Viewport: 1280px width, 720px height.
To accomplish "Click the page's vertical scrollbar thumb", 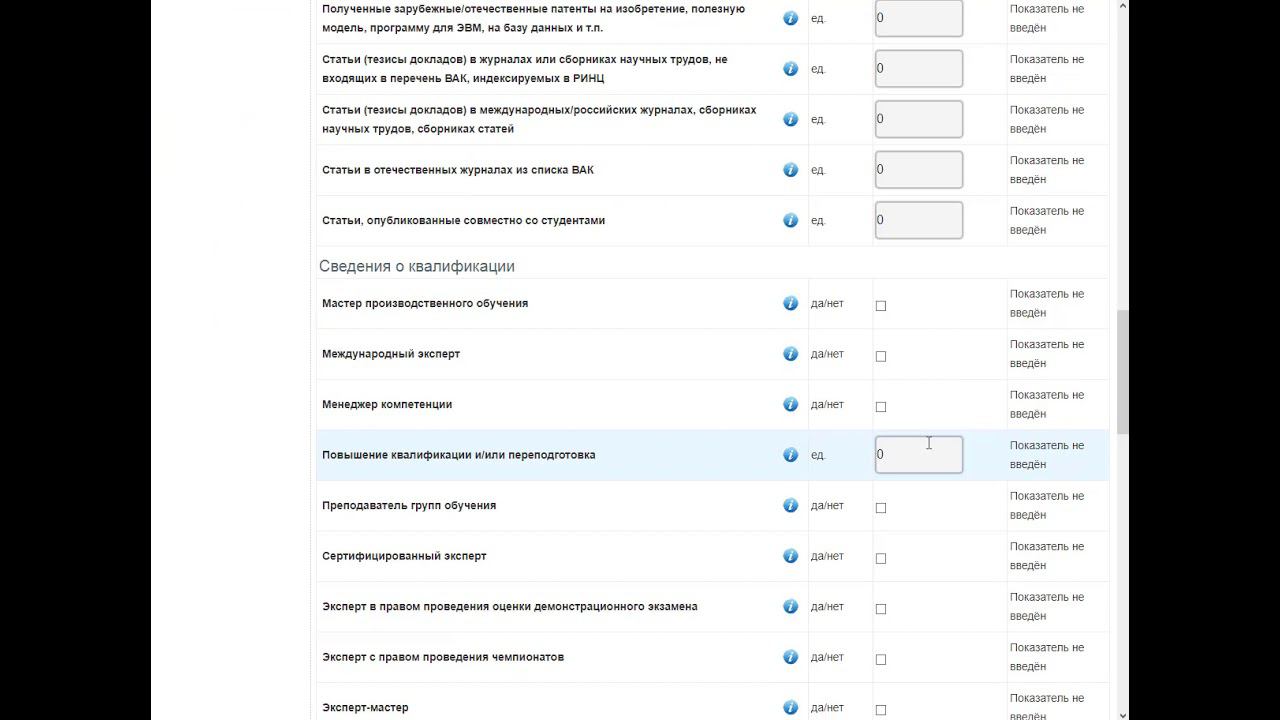I will click(1123, 370).
